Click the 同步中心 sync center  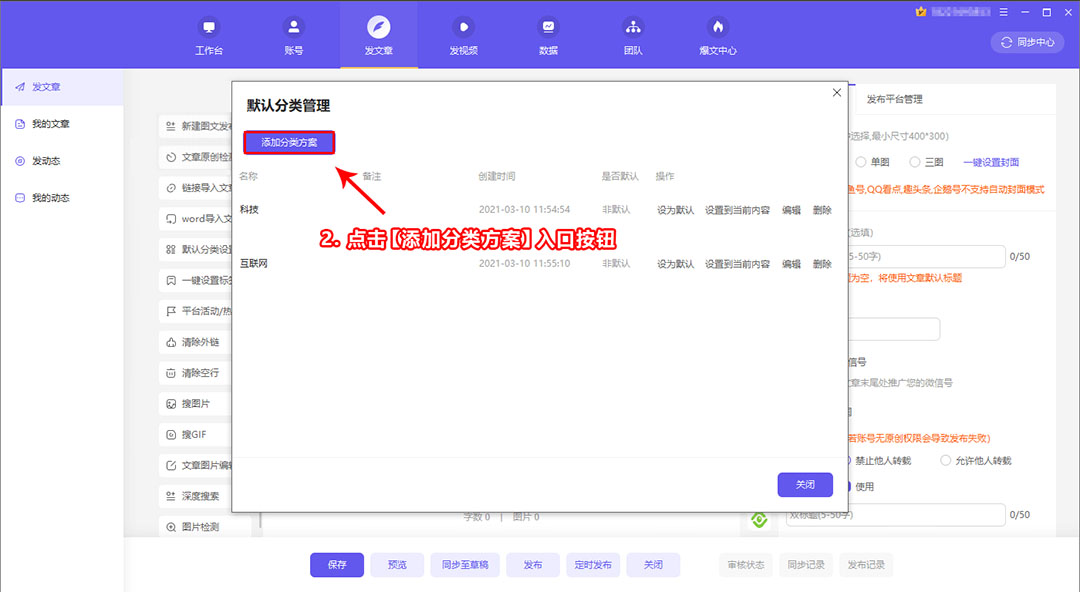(1027, 42)
